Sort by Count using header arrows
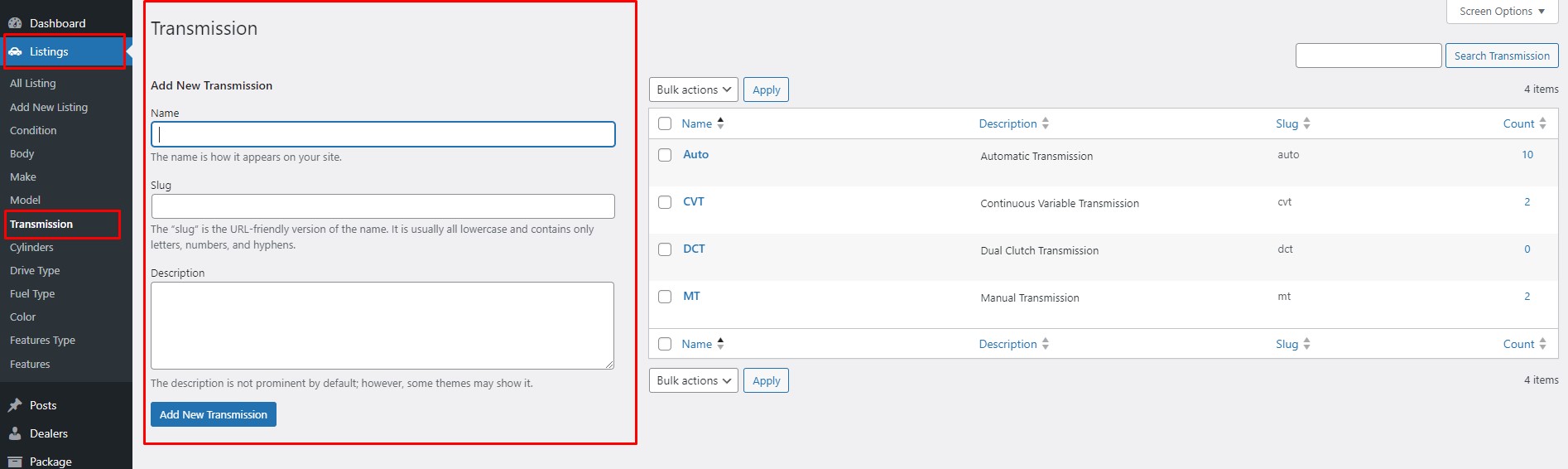This screenshot has height=469, width=1568. 1542,123
